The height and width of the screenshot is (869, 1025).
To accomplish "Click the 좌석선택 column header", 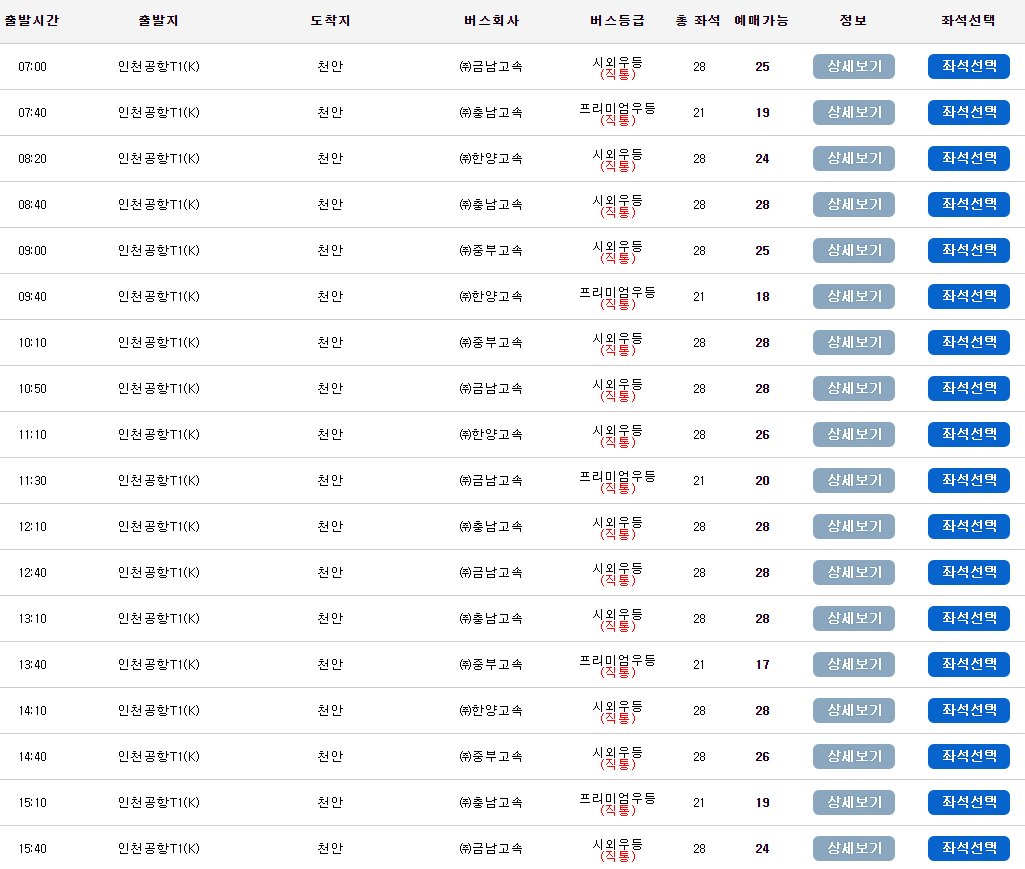I will pyautogui.click(x=968, y=20).
